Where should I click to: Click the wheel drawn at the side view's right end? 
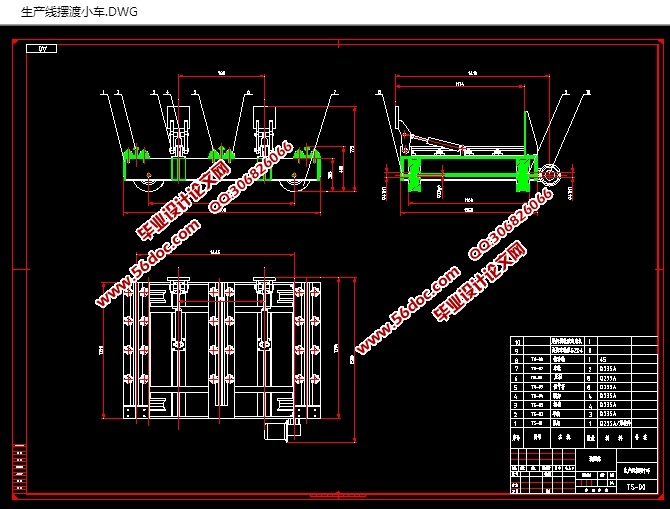point(550,174)
